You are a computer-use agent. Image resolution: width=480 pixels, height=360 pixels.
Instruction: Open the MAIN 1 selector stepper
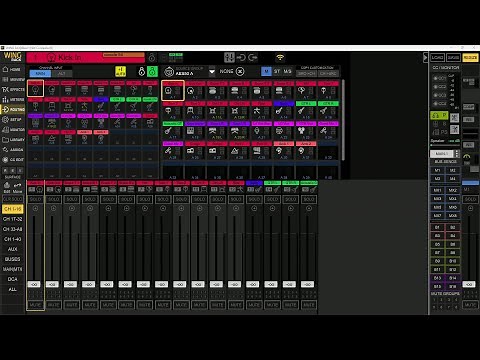[457, 154]
